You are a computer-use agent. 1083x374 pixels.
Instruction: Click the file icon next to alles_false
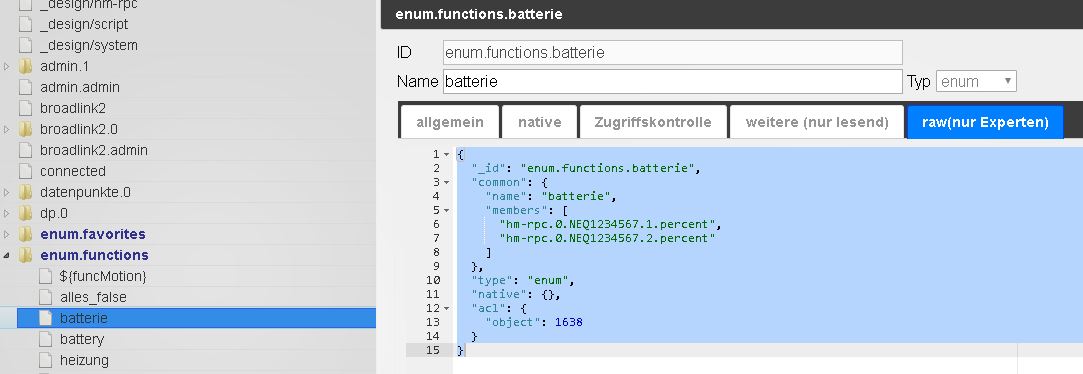coord(46,297)
